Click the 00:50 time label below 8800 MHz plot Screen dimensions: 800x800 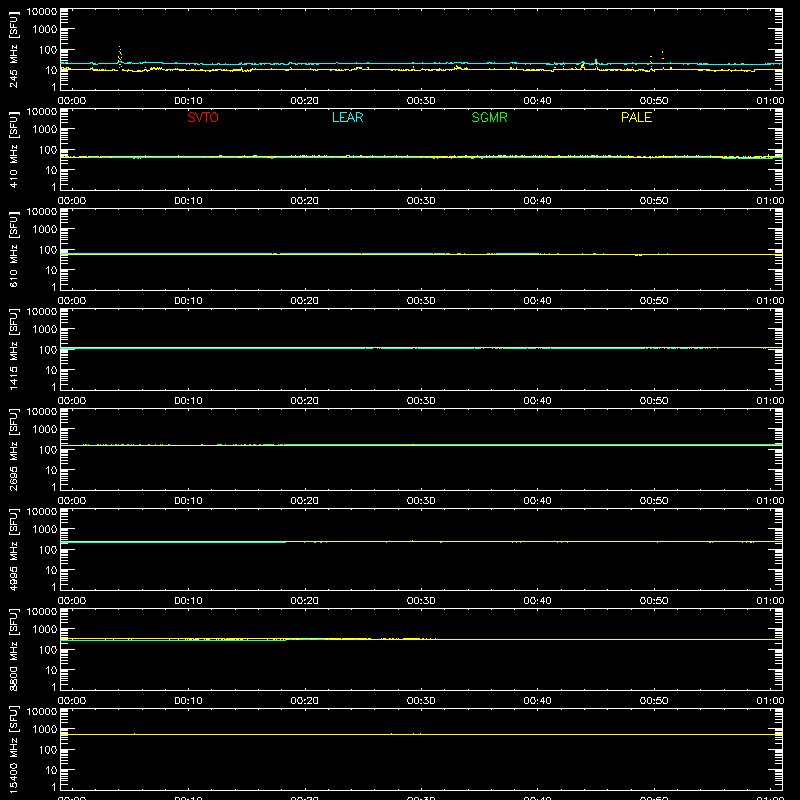point(654,701)
